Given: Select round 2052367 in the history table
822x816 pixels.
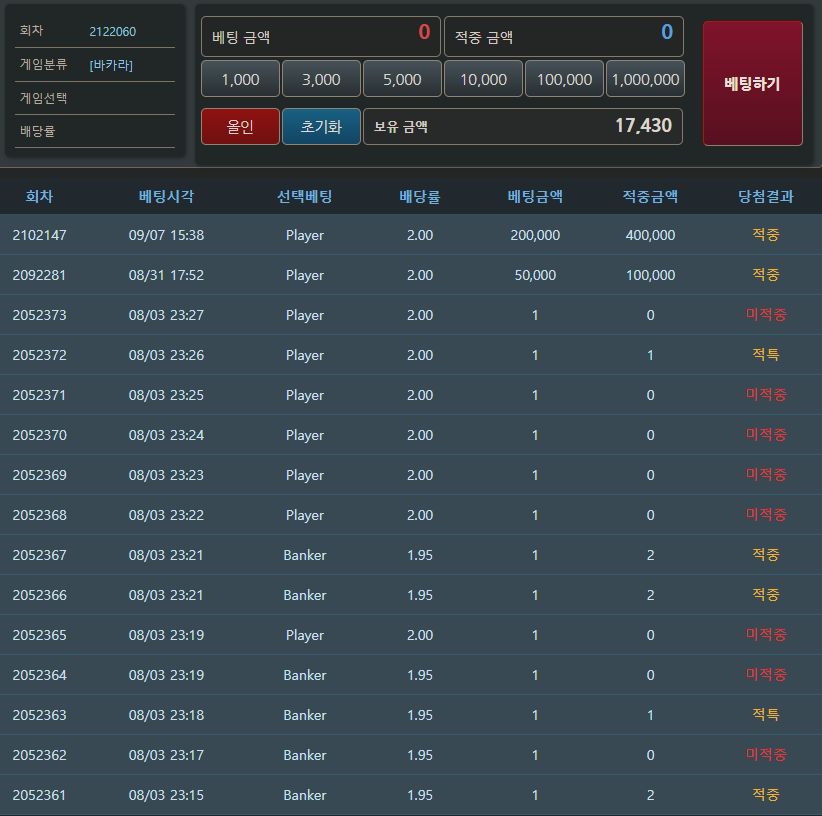Looking at the screenshot, I should 39,555.
